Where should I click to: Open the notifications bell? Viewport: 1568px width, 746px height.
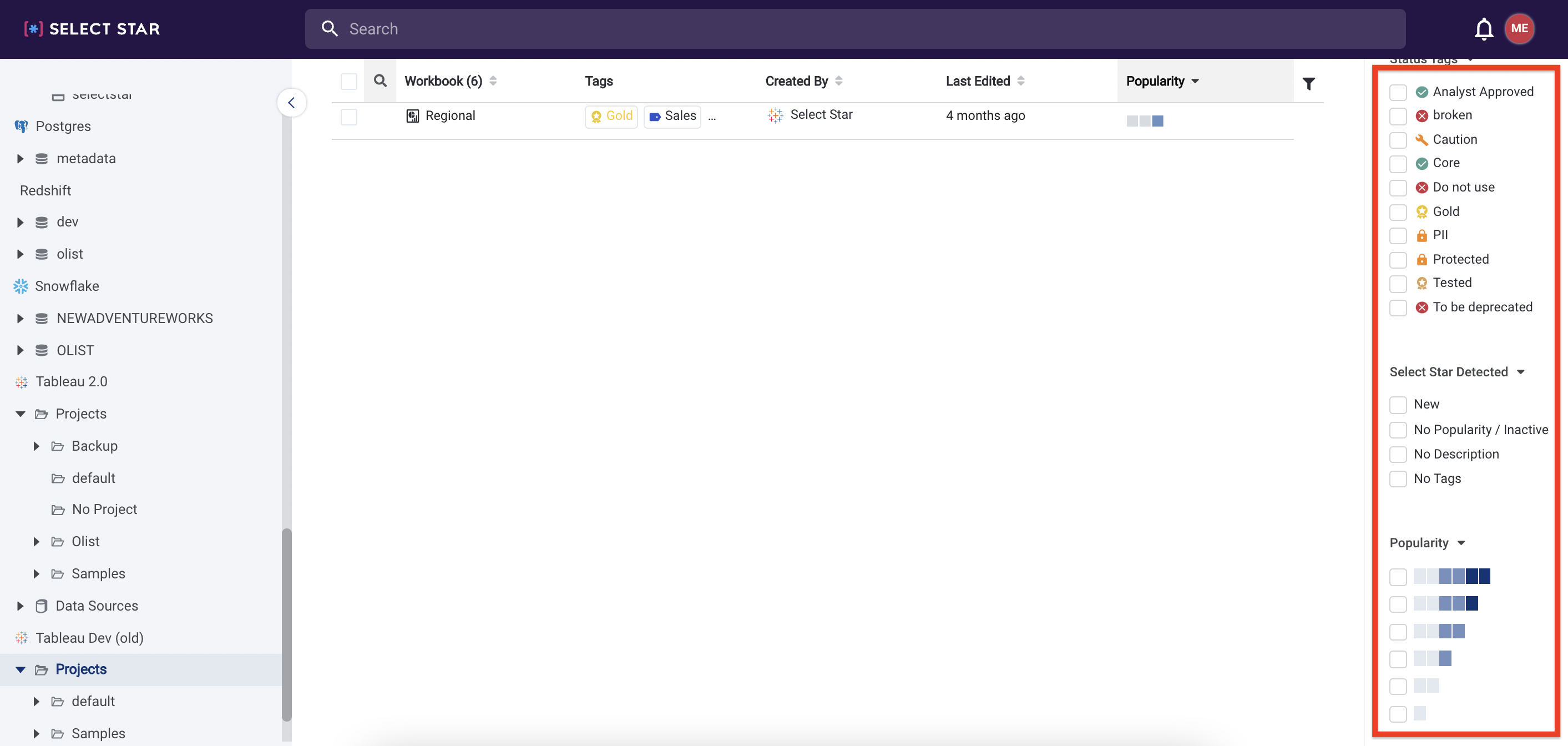[x=1484, y=29]
